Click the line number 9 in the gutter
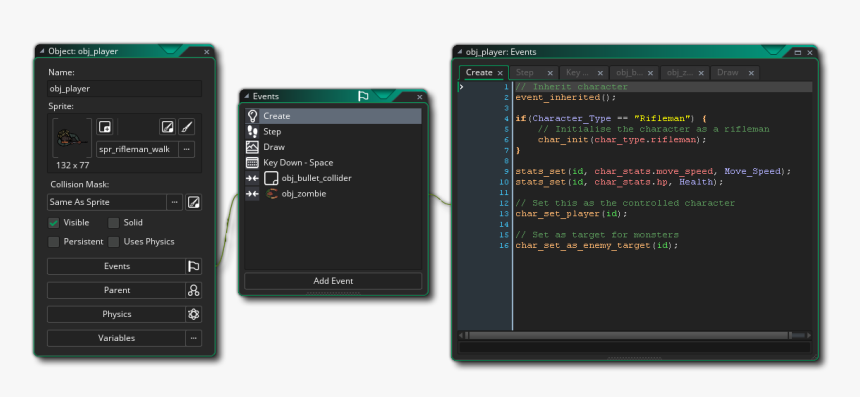 coord(507,171)
